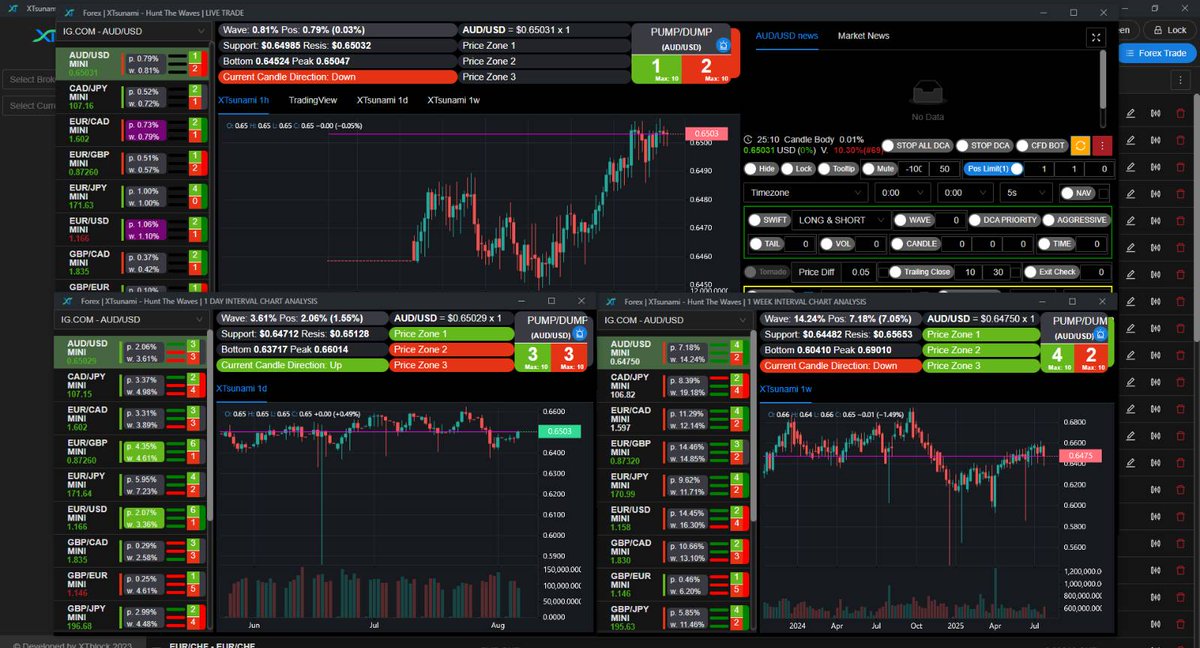1200x648 pixels.
Task: Open the second 0:00 time dropdown
Action: [x=965, y=193]
